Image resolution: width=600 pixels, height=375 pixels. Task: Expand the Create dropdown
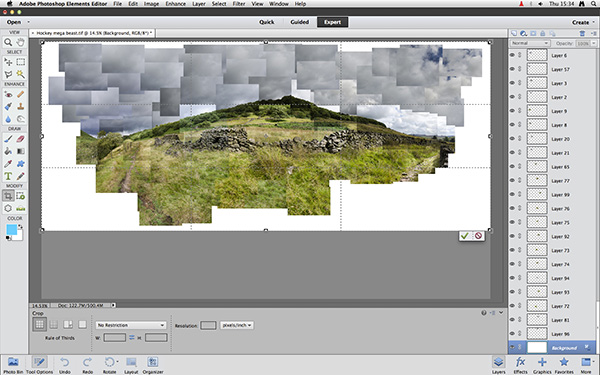coord(583,23)
